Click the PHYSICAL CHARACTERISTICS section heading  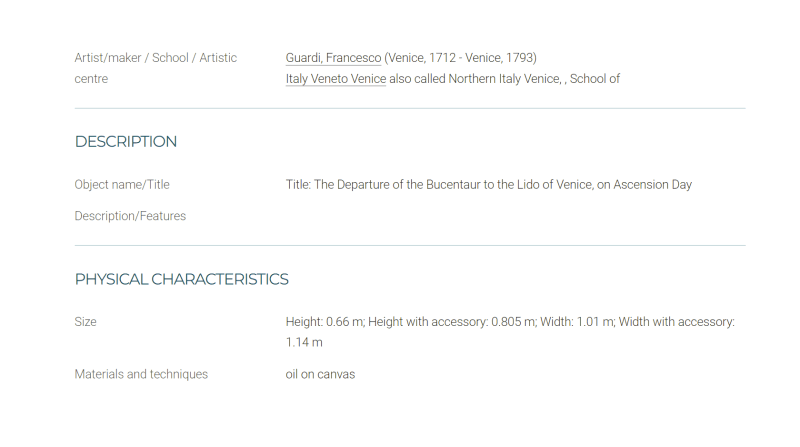pos(182,279)
